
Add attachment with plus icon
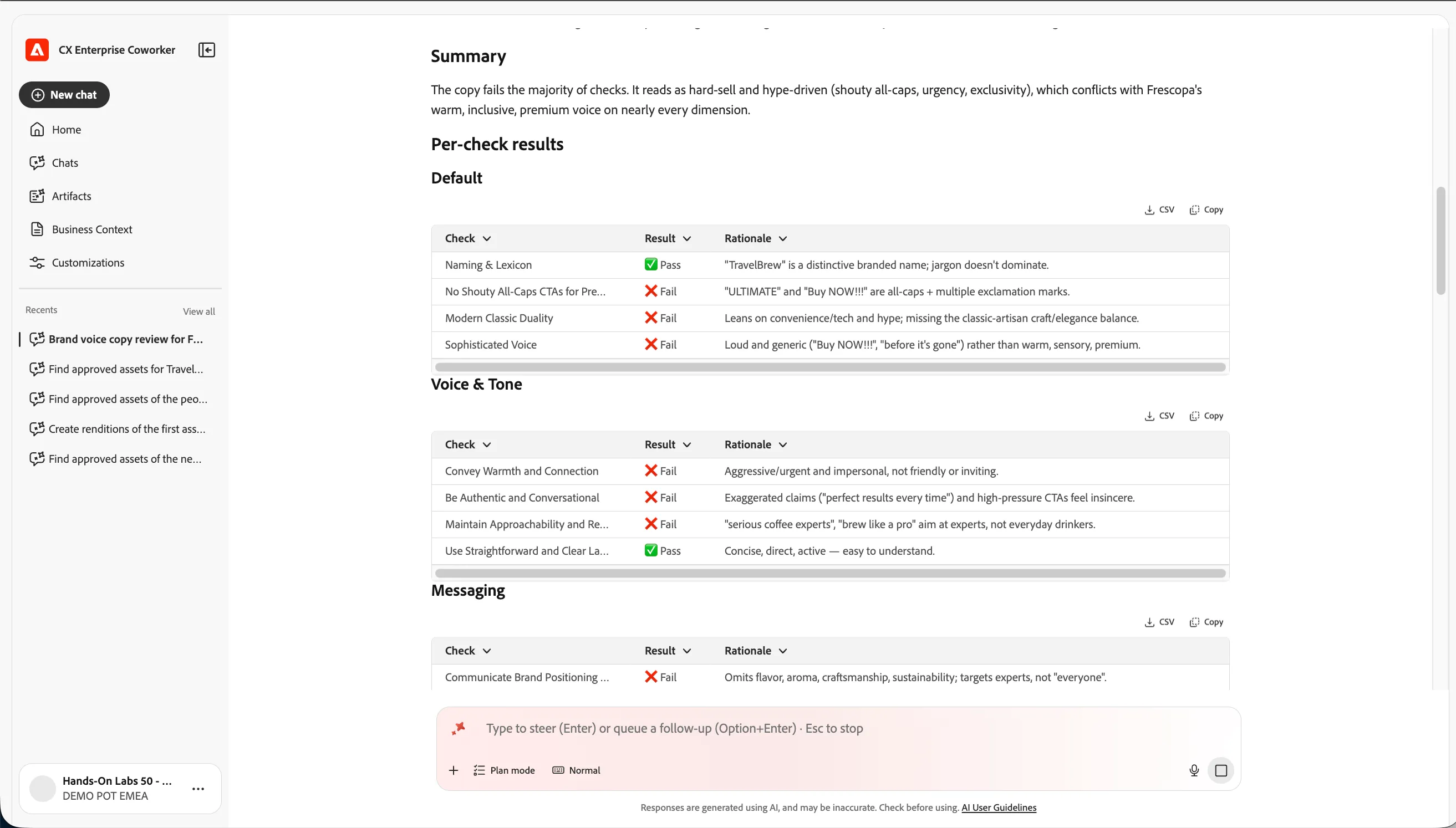click(454, 770)
